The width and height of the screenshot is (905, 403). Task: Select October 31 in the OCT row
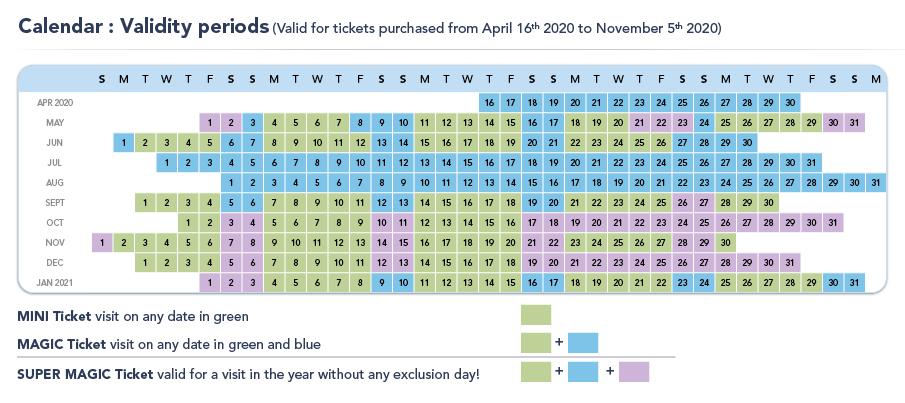pos(832,222)
